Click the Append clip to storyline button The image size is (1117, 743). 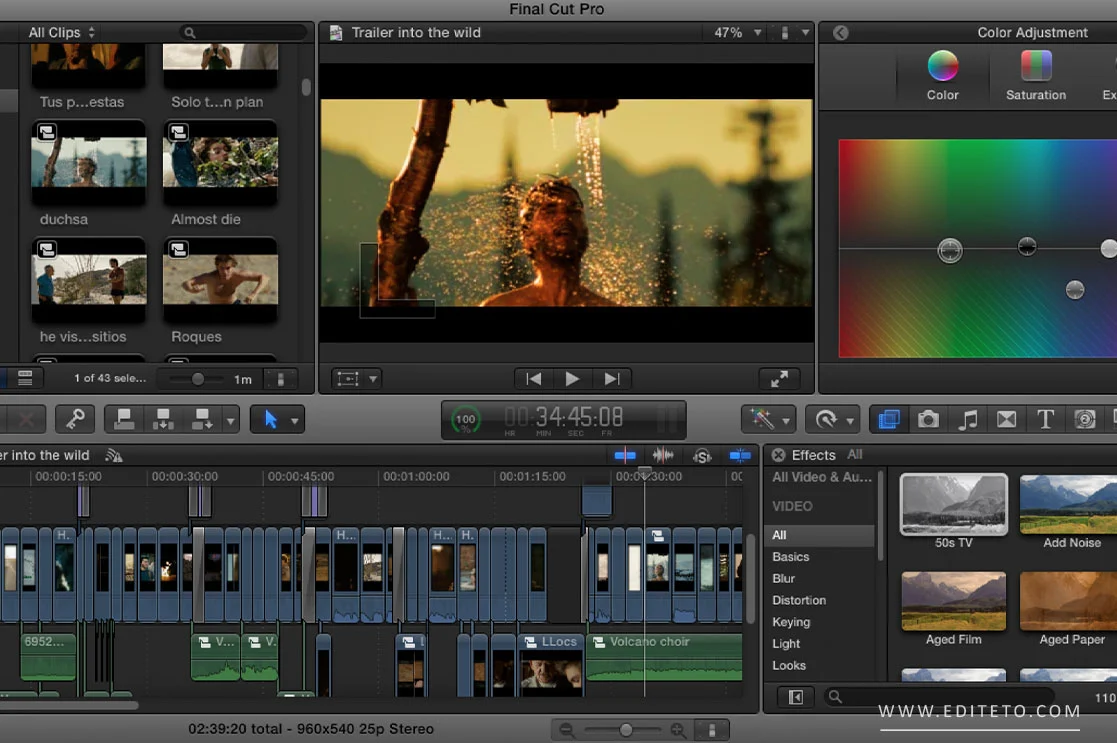click(202, 419)
